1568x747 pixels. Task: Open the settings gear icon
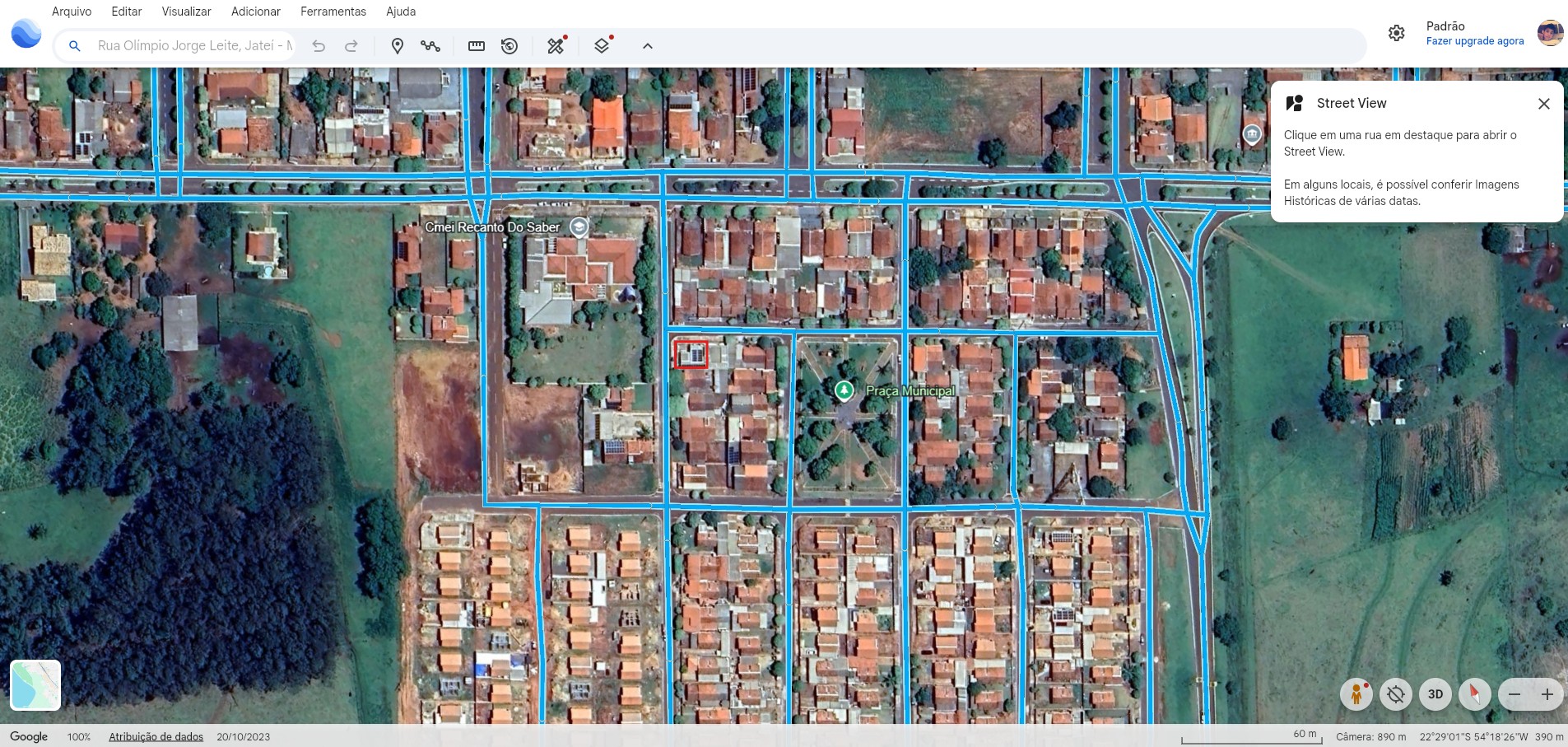(1396, 33)
